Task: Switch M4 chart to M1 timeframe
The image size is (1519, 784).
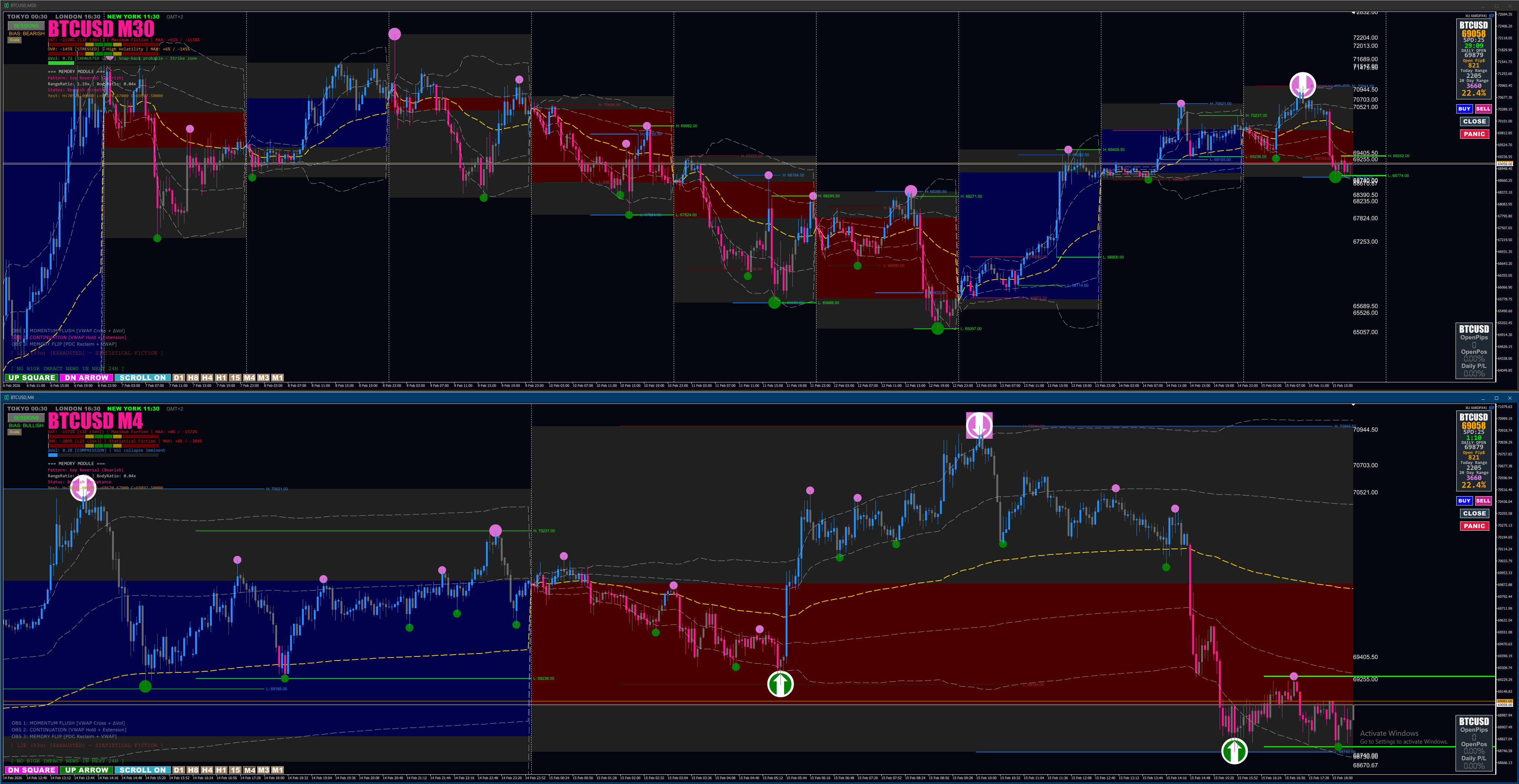Action: (x=277, y=769)
